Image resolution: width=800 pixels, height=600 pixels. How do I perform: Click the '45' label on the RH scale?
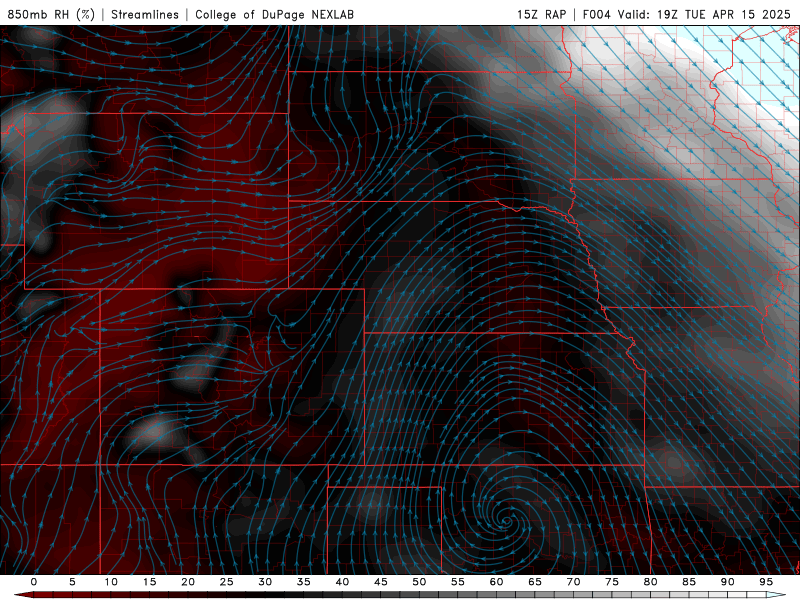[x=381, y=582]
